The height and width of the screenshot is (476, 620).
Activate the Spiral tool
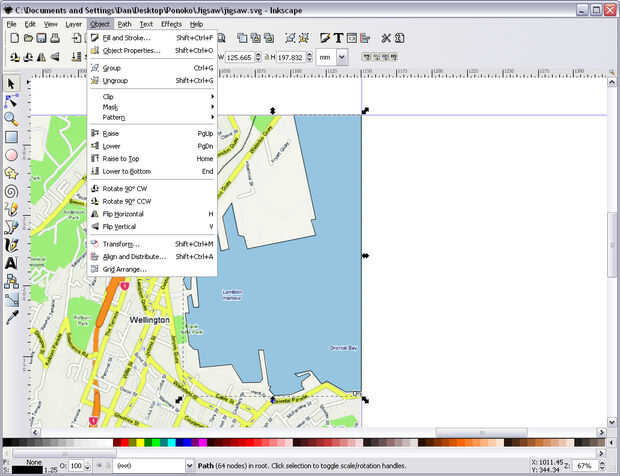(11, 191)
